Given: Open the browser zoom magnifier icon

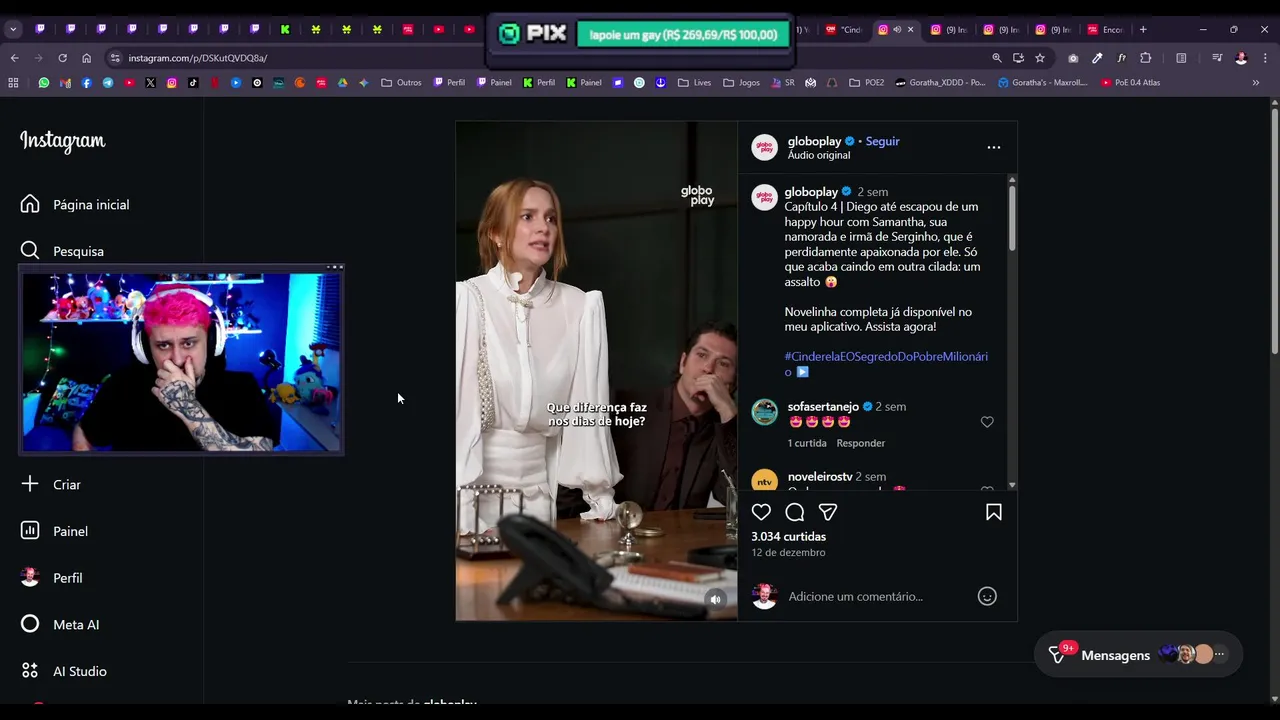Looking at the screenshot, I should 997,58.
